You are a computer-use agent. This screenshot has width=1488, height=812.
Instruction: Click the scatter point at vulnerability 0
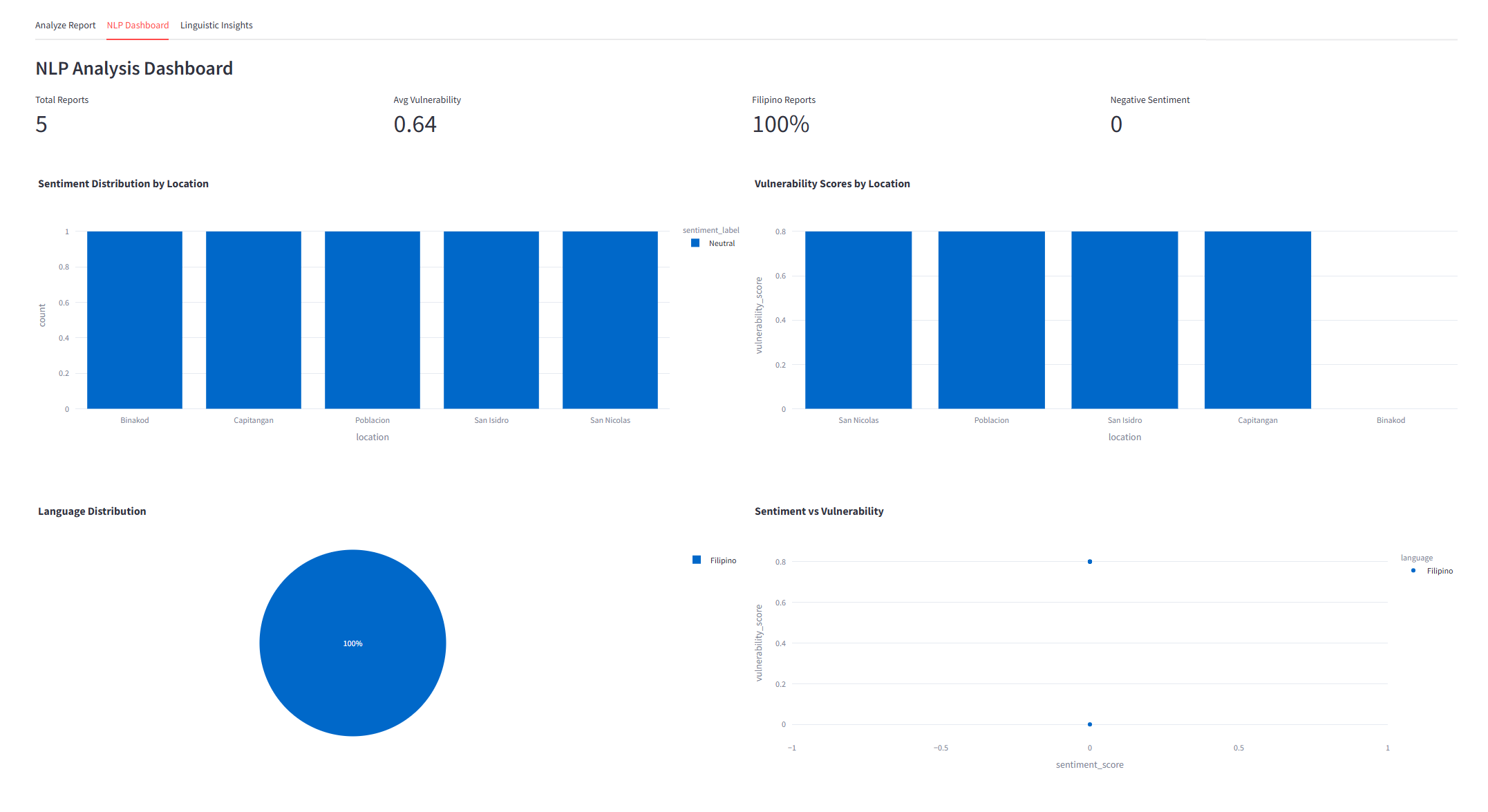(x=1090, y=724)
